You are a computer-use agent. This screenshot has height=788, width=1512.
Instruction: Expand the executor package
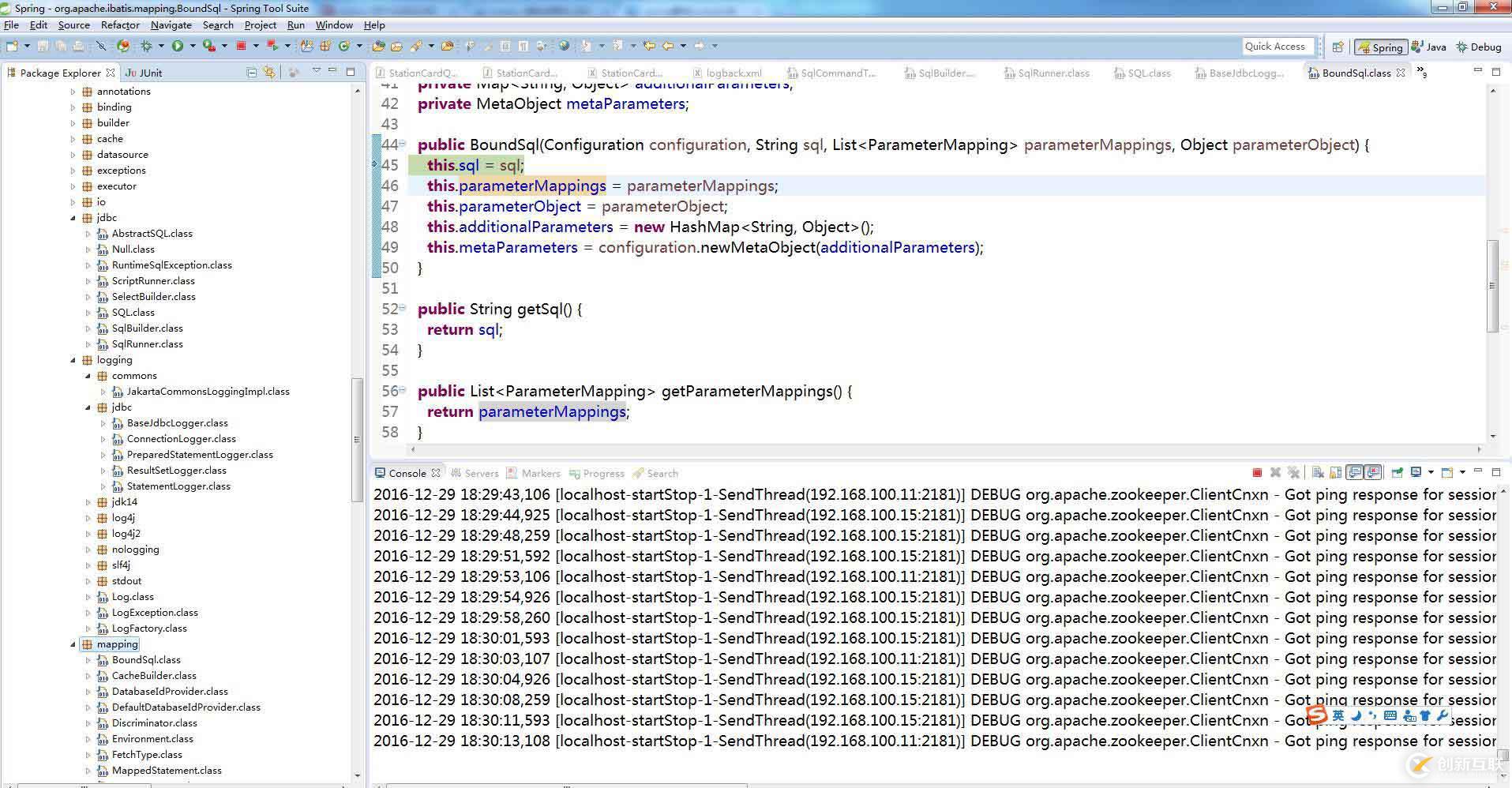[73, 186]
